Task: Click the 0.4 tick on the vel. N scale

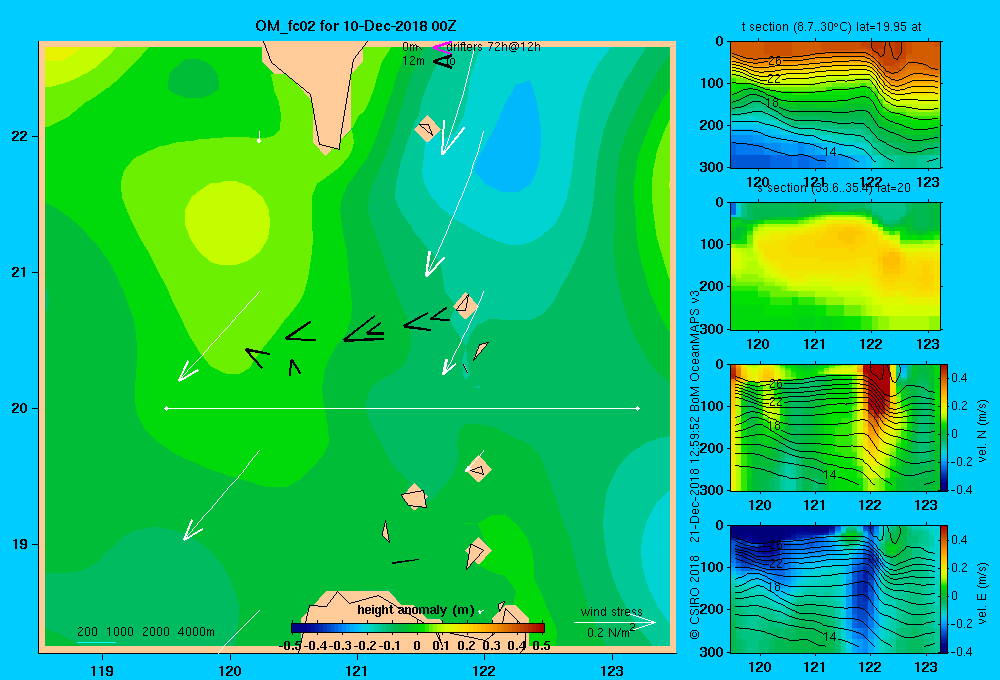Action: tap(959, 378)
